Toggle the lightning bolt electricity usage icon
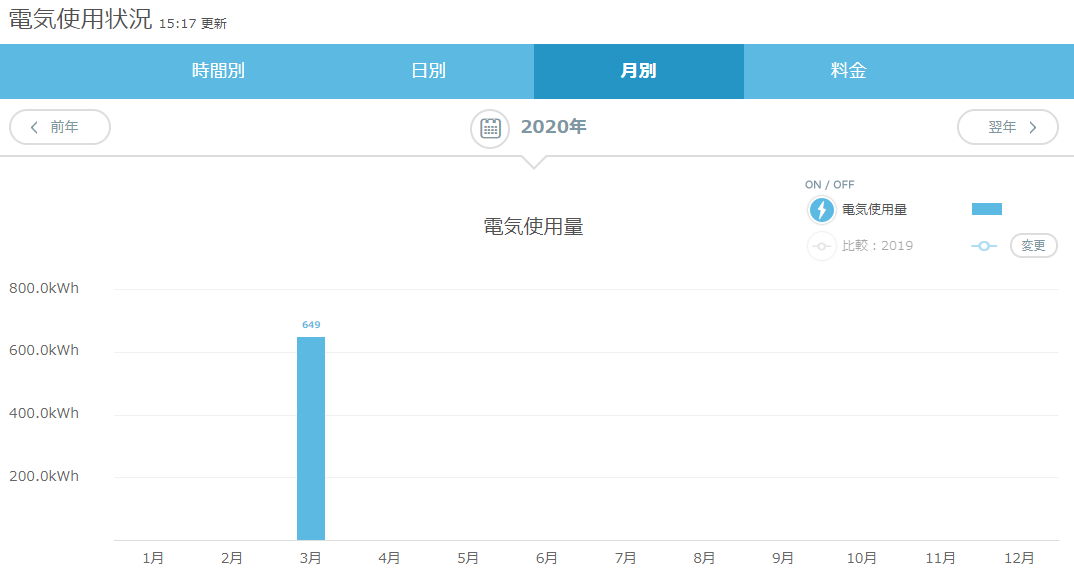The height and width of the screenshot is (581, 1074). click(x=821, y=210)
